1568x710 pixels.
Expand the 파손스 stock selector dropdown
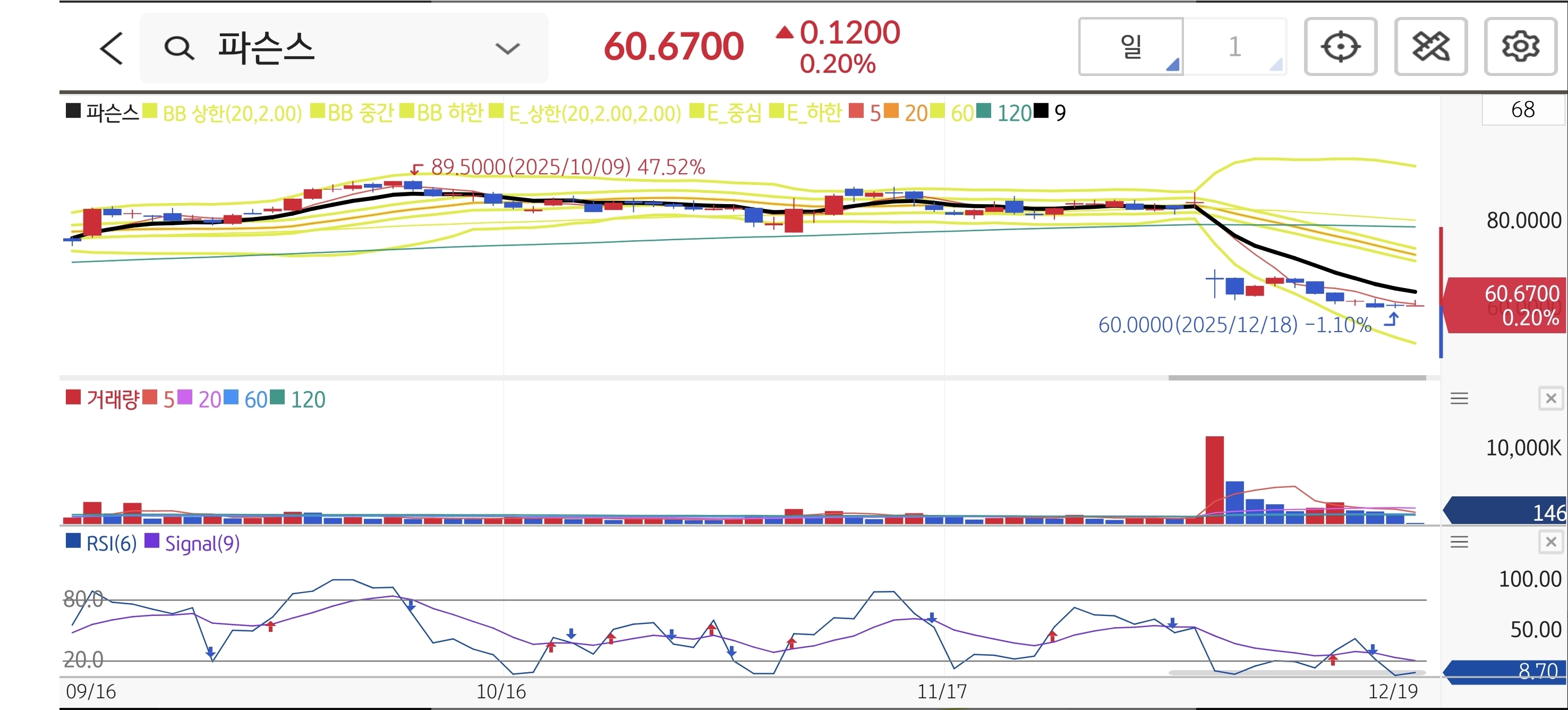[507, 48]
